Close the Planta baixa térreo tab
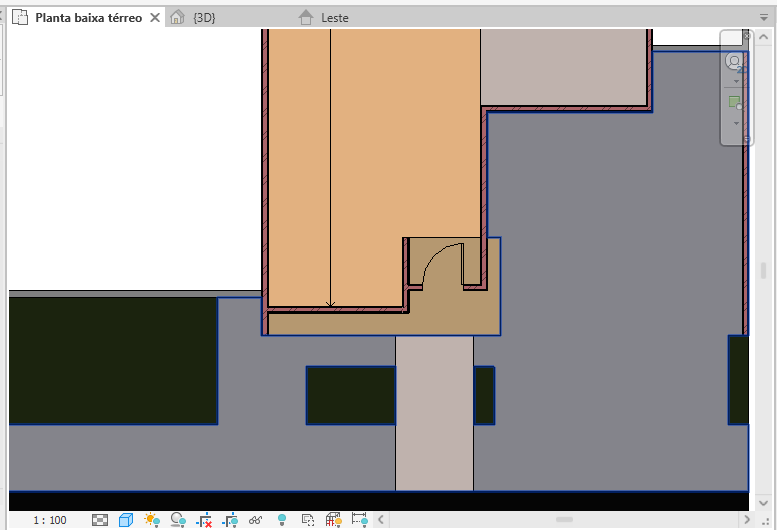The image size is (777, 530). point(155,18)
